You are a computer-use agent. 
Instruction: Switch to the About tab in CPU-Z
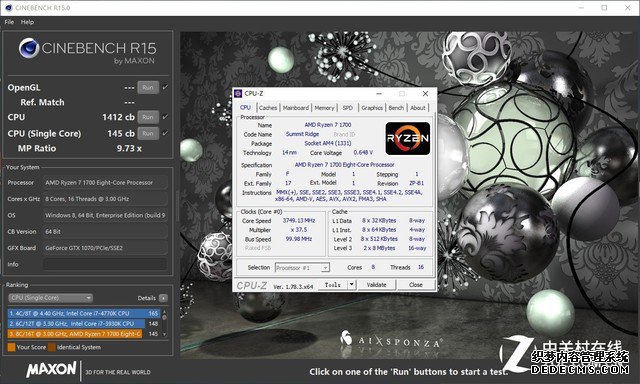click(x=418, y=108)
